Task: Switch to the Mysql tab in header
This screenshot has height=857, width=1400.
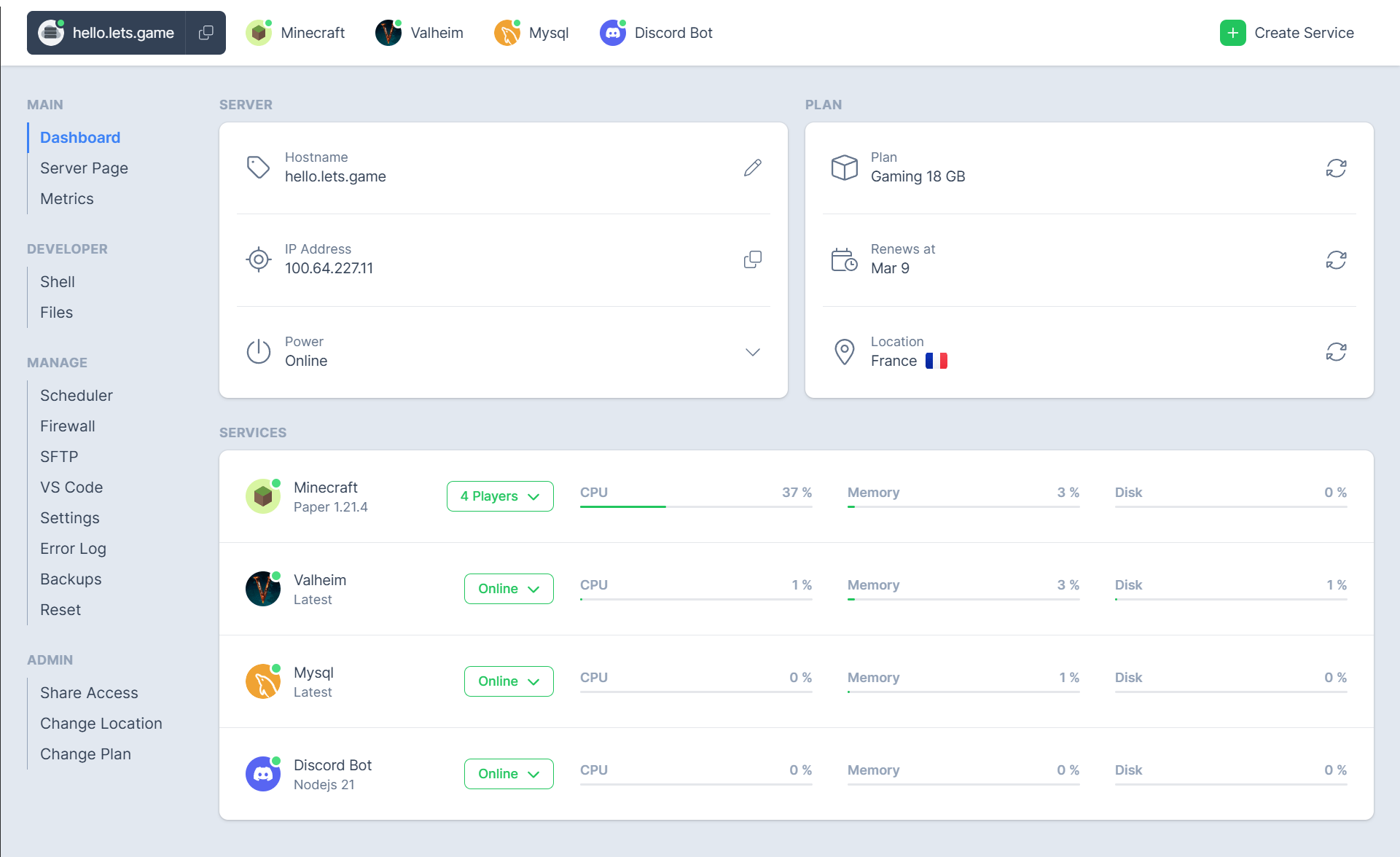Action: [x=532, y=33]
